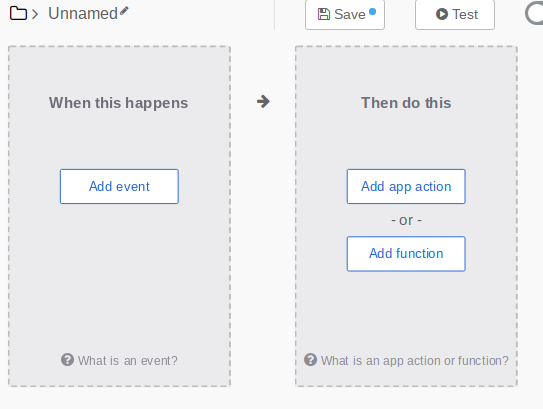
Task: Open the 'What is an event?' link
Action: pyautogui.click(x=127, y=361)
